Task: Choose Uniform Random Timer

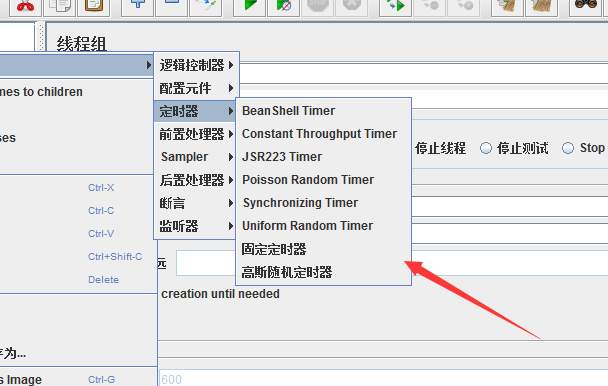Action: click(x=323, y=226)
